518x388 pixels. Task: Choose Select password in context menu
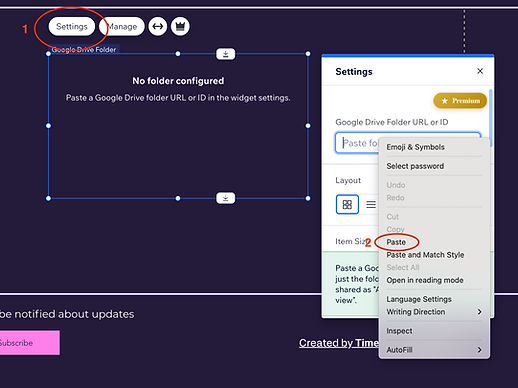[x=434, y=166]
